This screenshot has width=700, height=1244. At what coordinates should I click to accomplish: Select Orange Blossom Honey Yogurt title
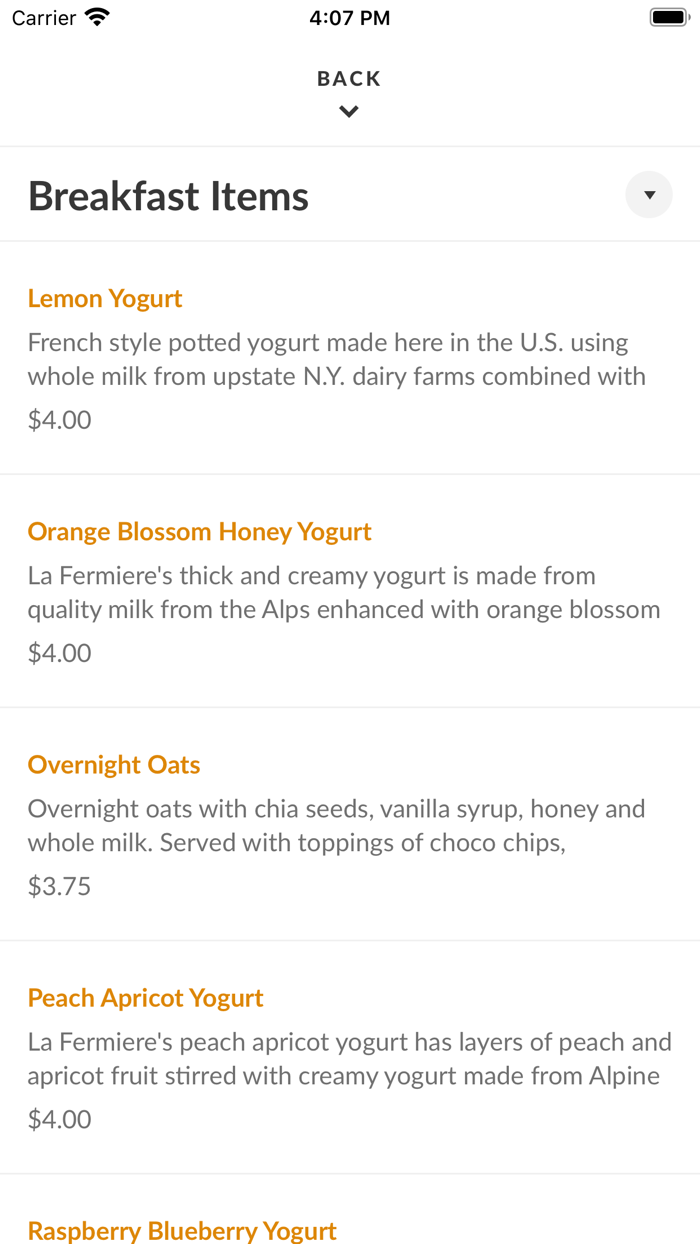pyautogui.click(x=200, y=531)
